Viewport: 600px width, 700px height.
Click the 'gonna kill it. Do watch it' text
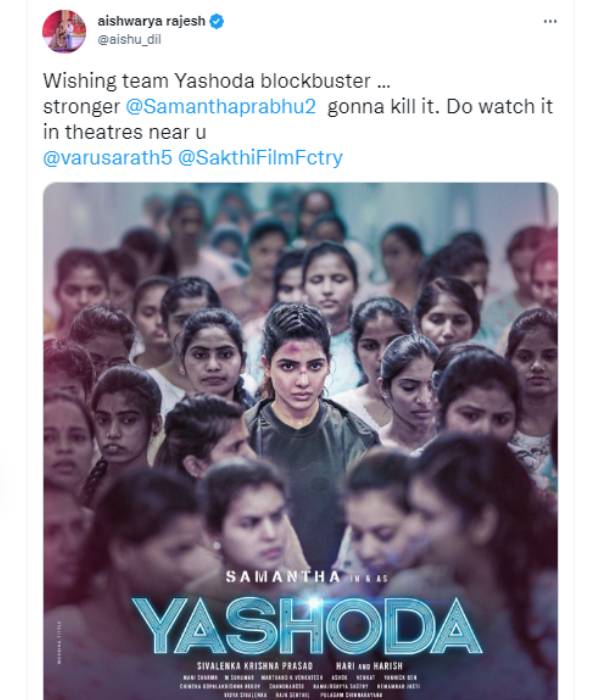pyautogui.click(x=440, y=107)
